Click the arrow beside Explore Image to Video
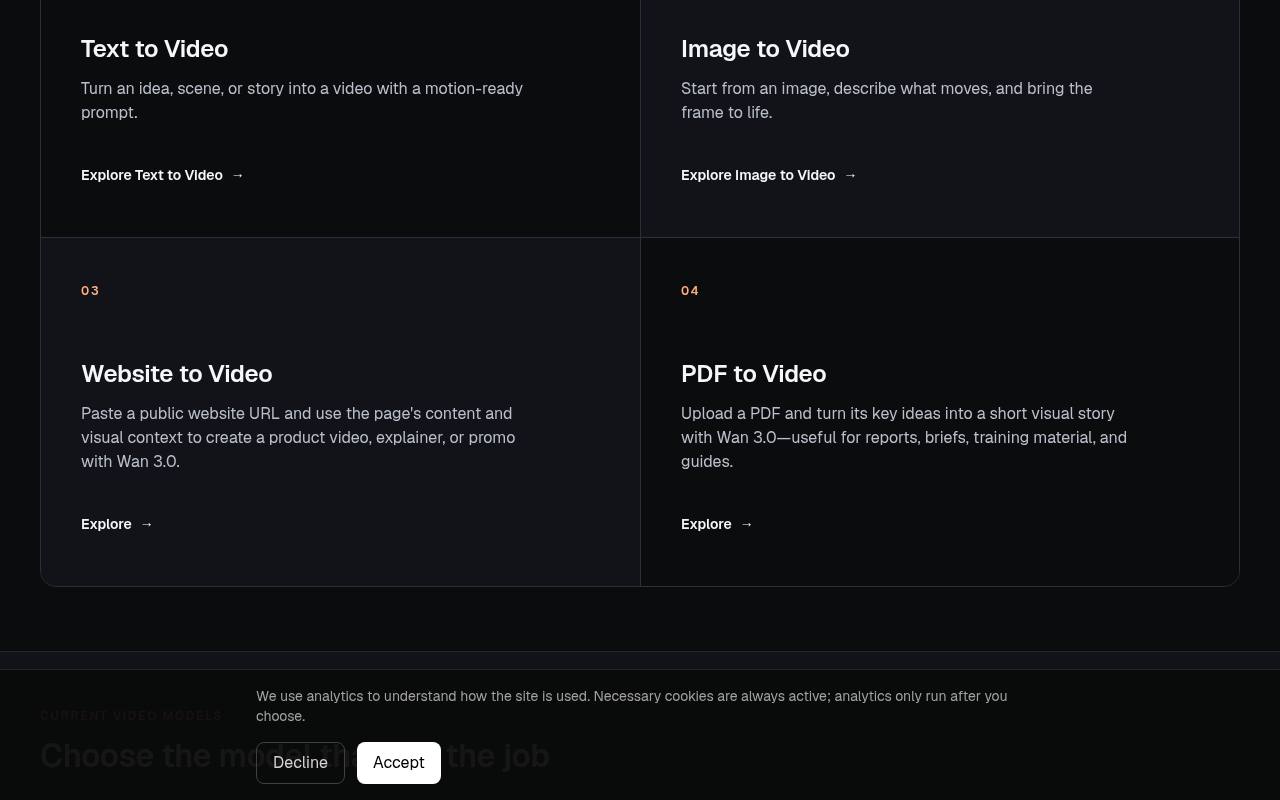The image size is (1280, 800). click(850, 175)
